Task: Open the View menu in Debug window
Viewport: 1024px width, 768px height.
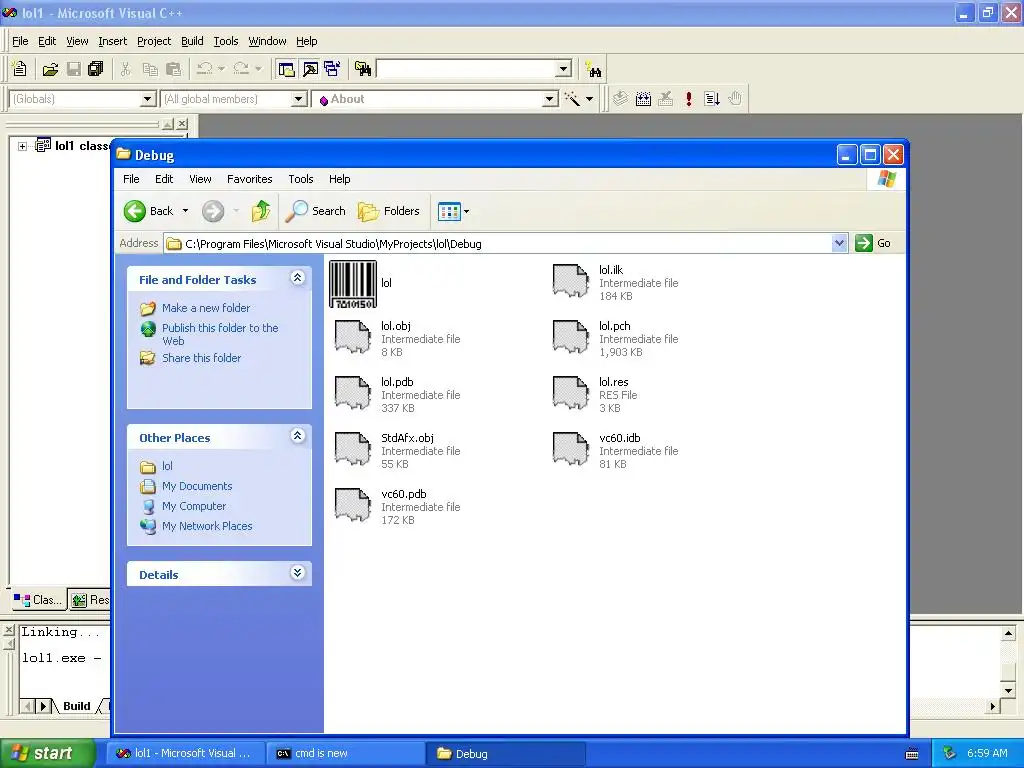Action: pos(200,179)
